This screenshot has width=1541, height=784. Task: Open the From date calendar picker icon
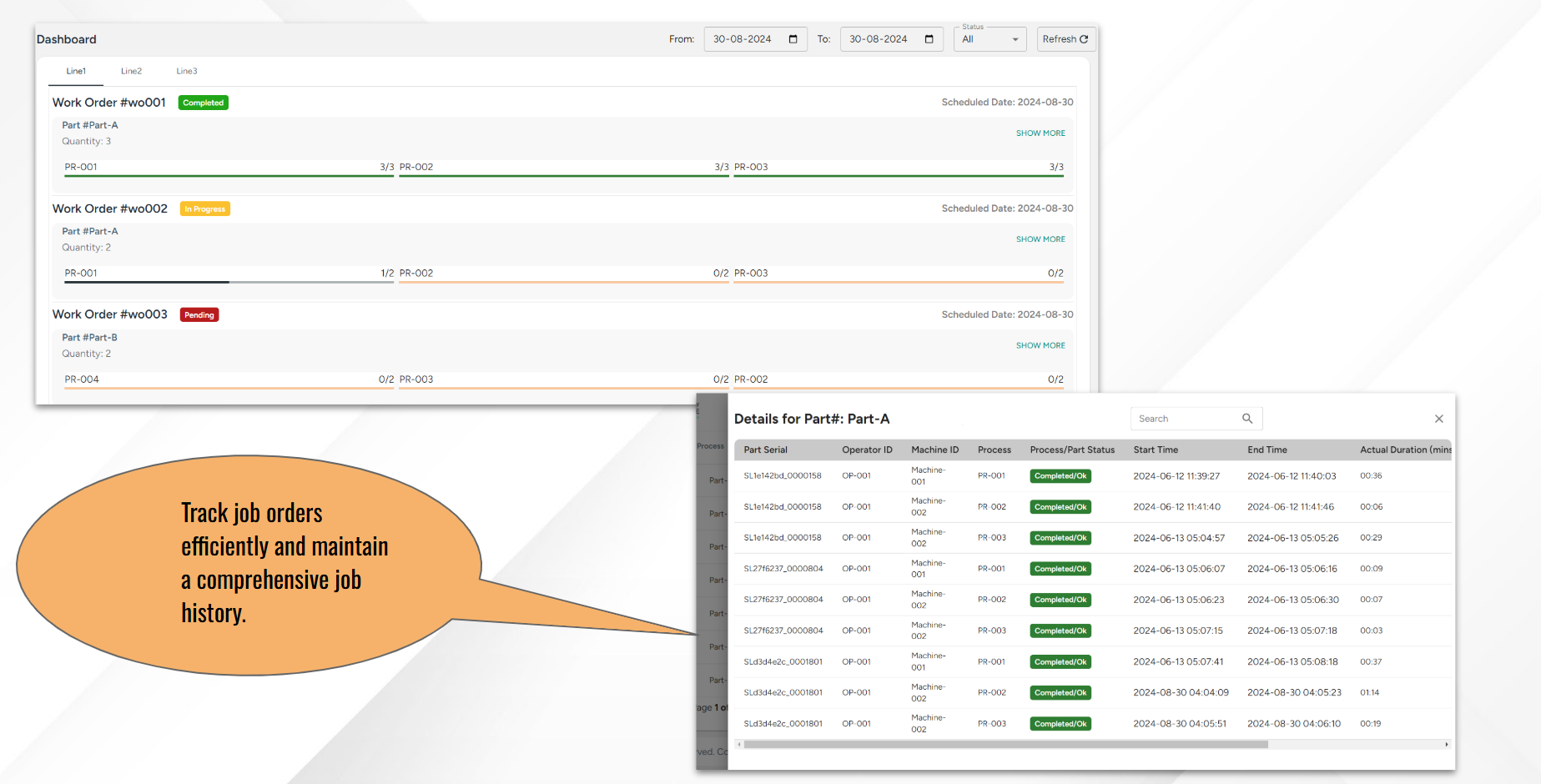pyautogui.click(x=793, y=39)
